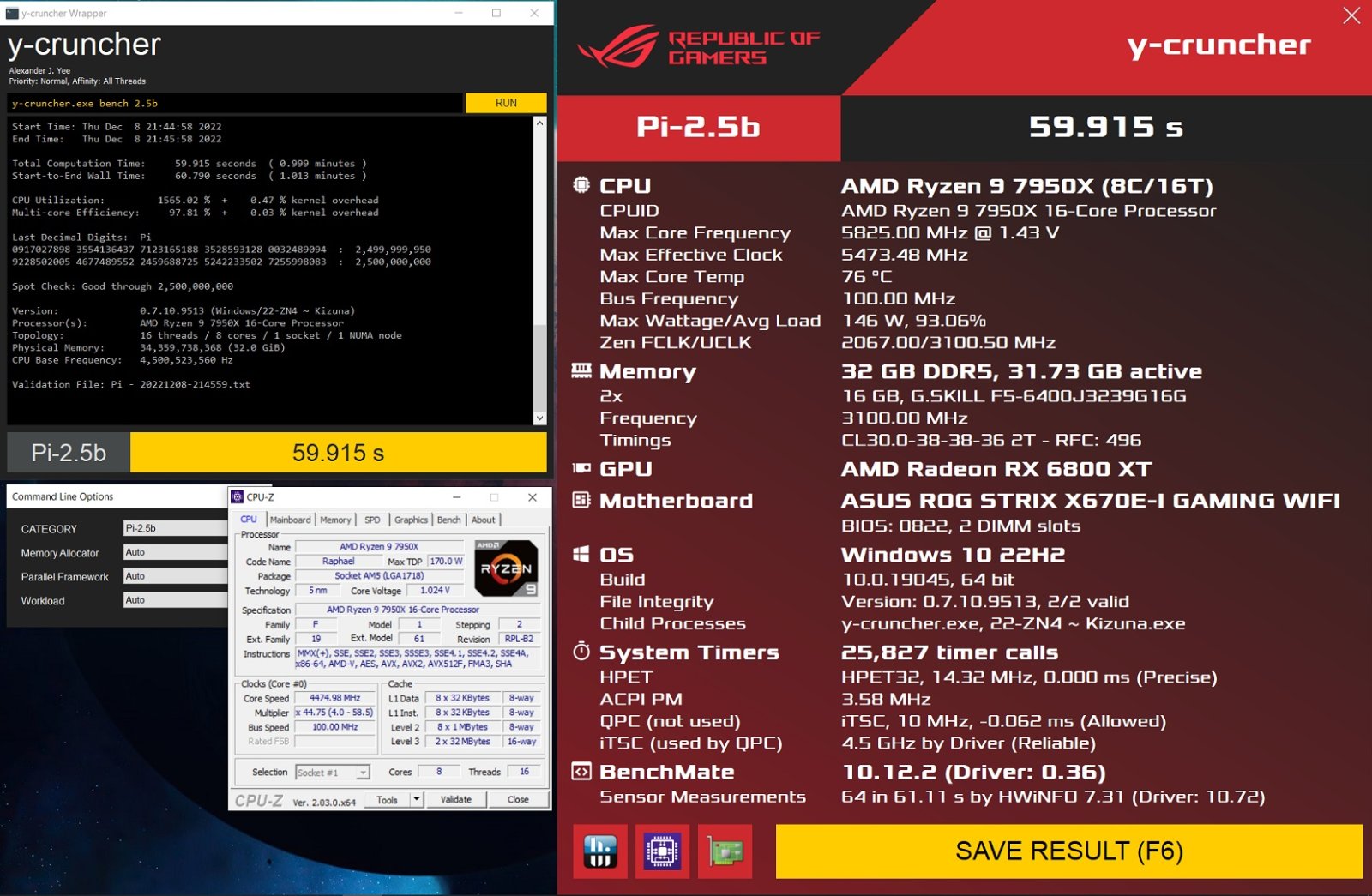Screen dimensions: 1372x896
Task: Click the scroll down arrow of console output
Action: [x=539, y=418]
